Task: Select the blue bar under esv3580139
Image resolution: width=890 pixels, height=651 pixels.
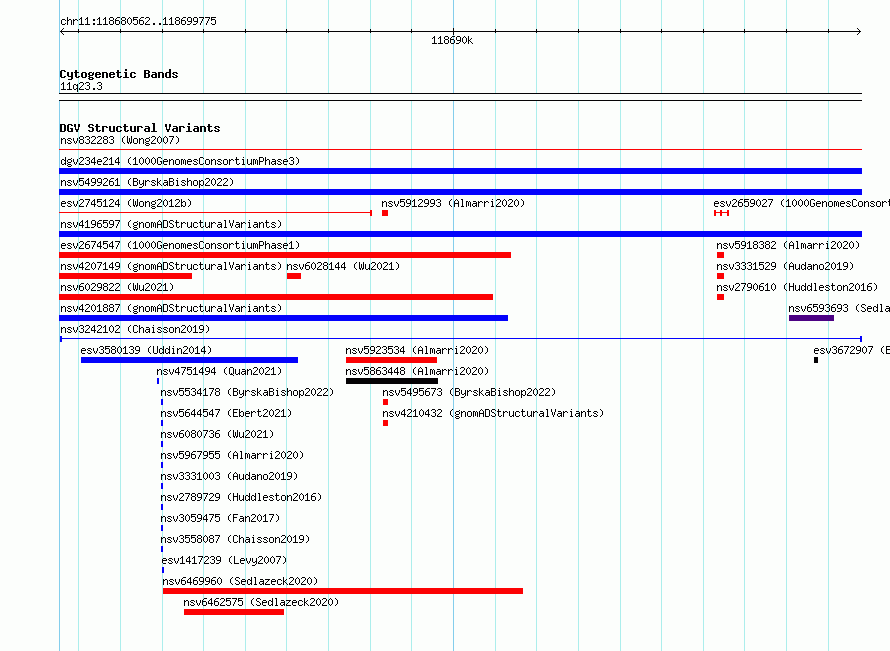Action: pos(189,360)
